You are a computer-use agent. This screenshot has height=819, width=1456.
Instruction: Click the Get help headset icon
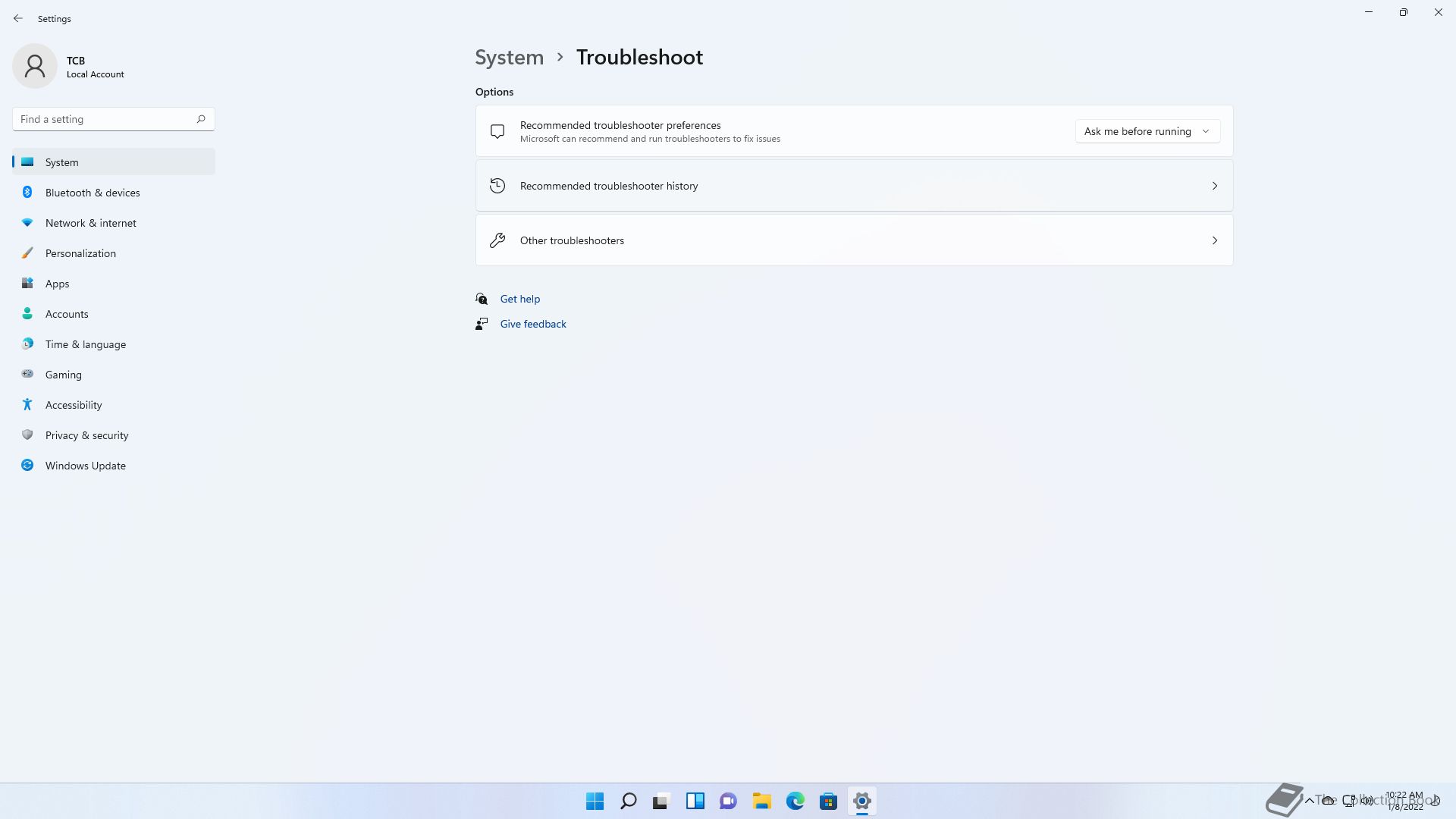[x=482, y=299]
